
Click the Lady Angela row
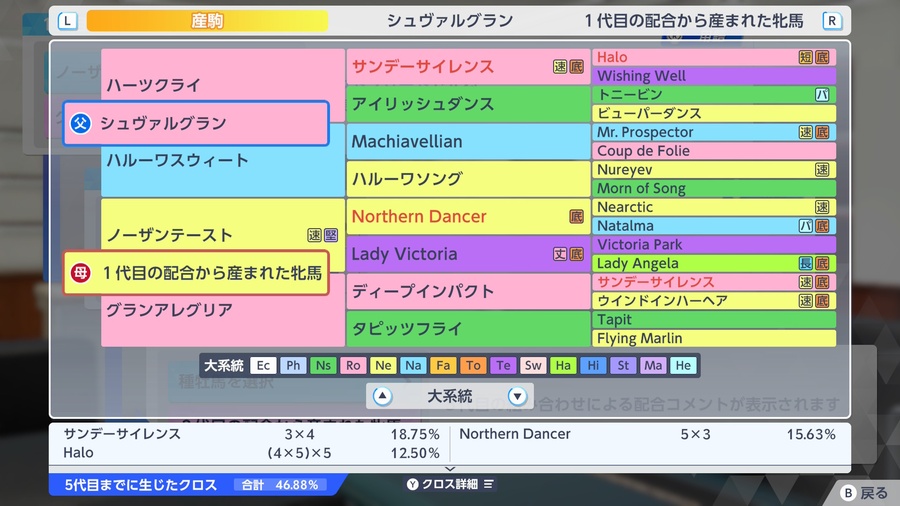pyautogui.click(x=714, y=263)
